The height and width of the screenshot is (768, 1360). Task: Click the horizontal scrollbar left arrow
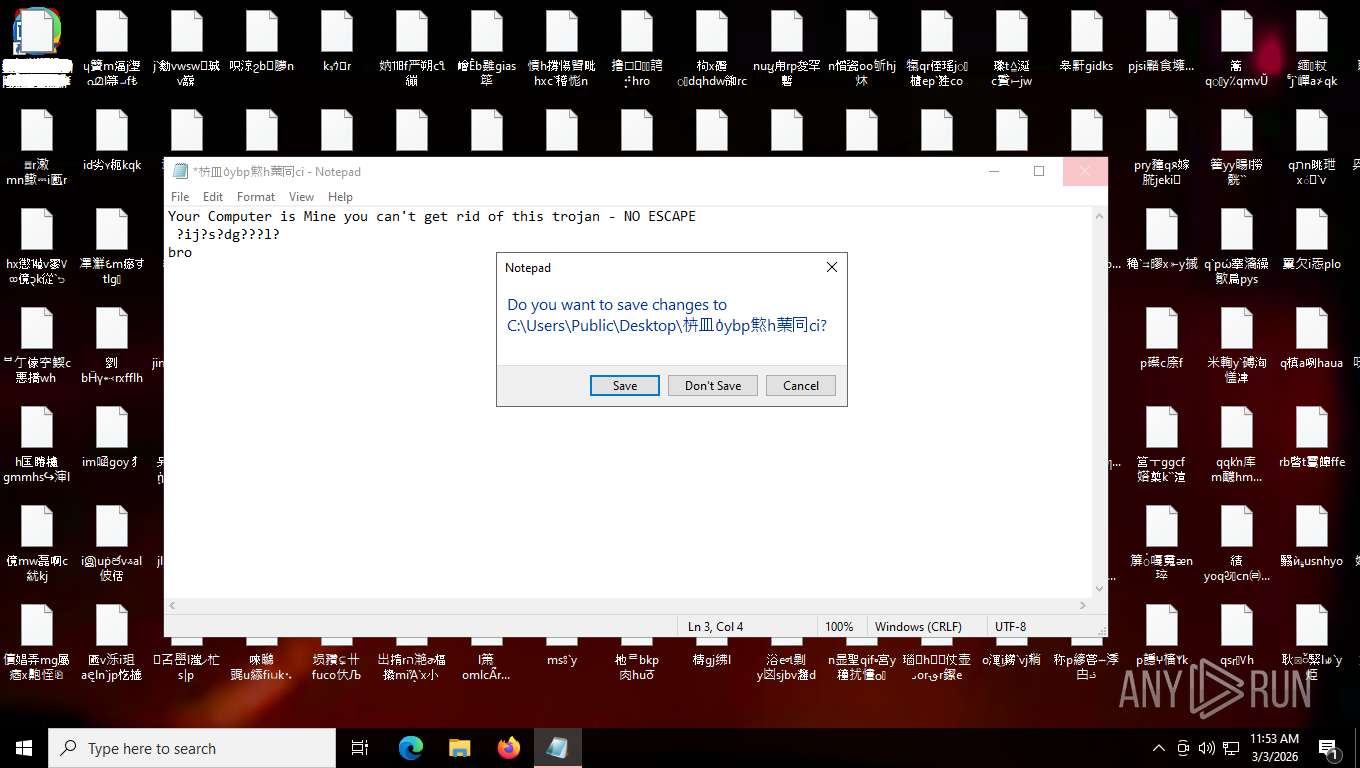[172, 605]
